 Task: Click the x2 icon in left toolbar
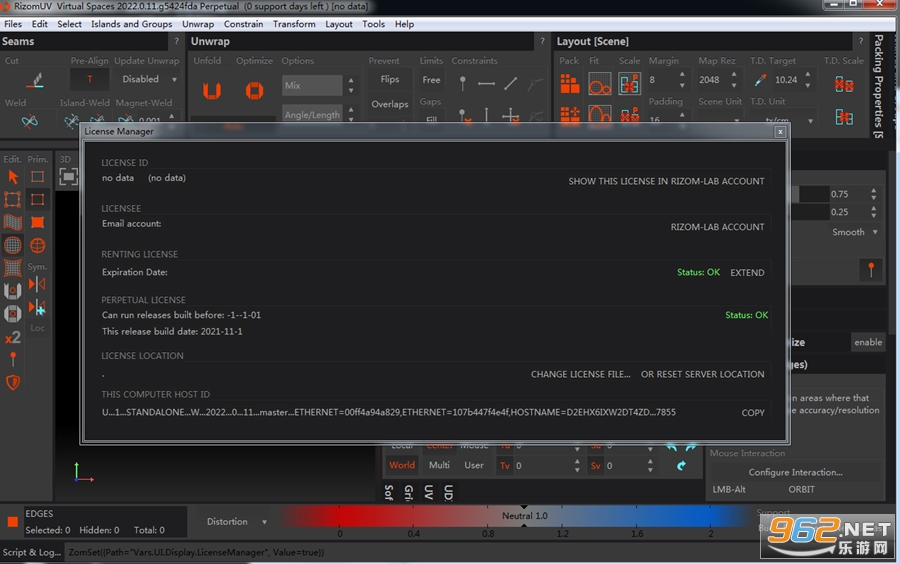13,337
